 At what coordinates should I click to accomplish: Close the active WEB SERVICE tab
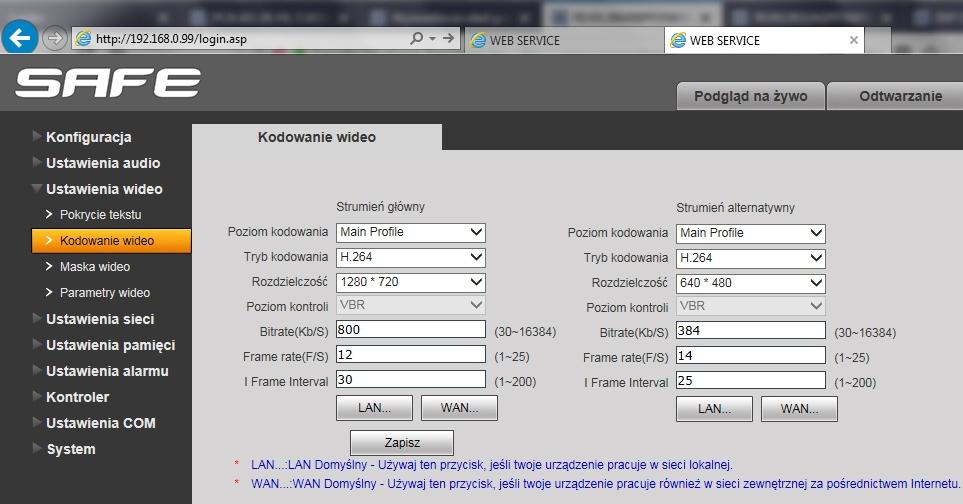pos(854,40)
